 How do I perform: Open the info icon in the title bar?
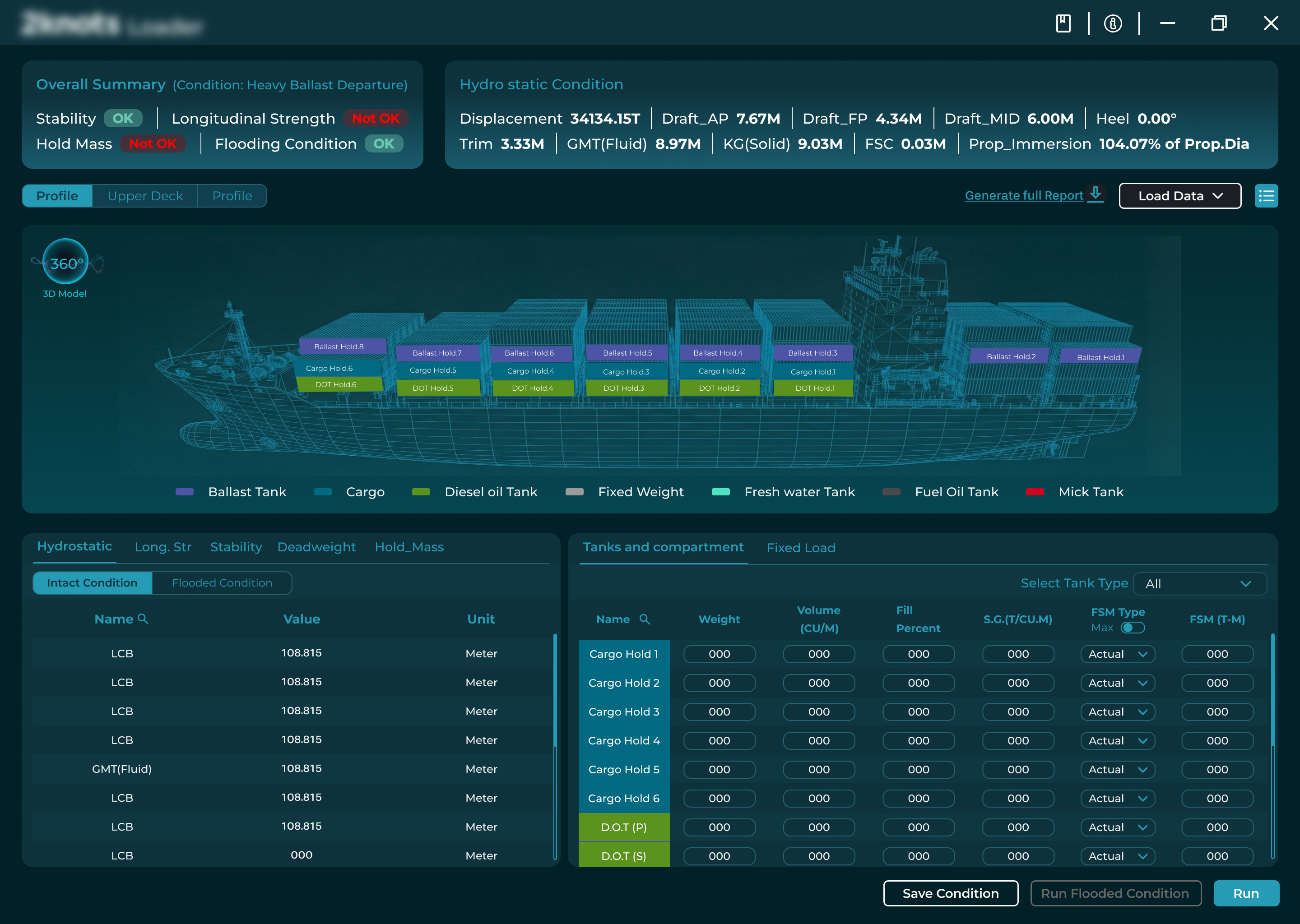tap(1113, 23)
